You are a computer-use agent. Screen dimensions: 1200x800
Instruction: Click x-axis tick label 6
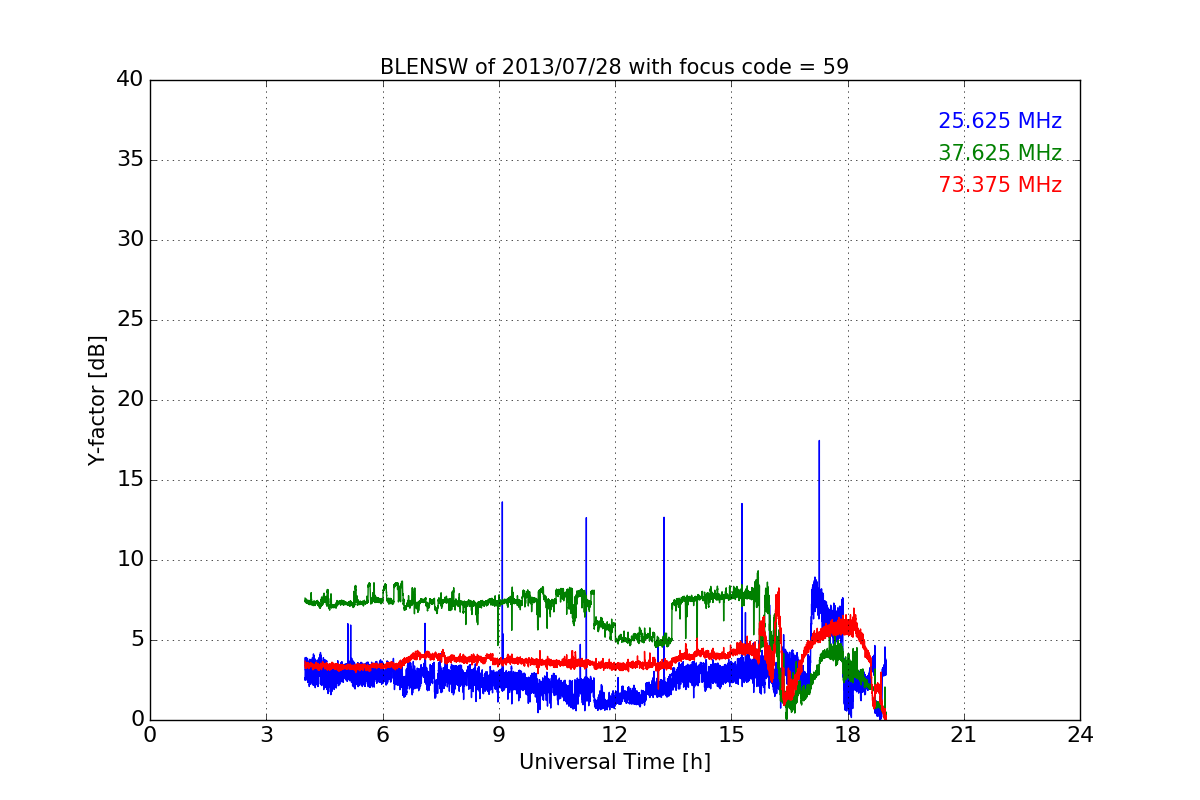pos(382,735)
